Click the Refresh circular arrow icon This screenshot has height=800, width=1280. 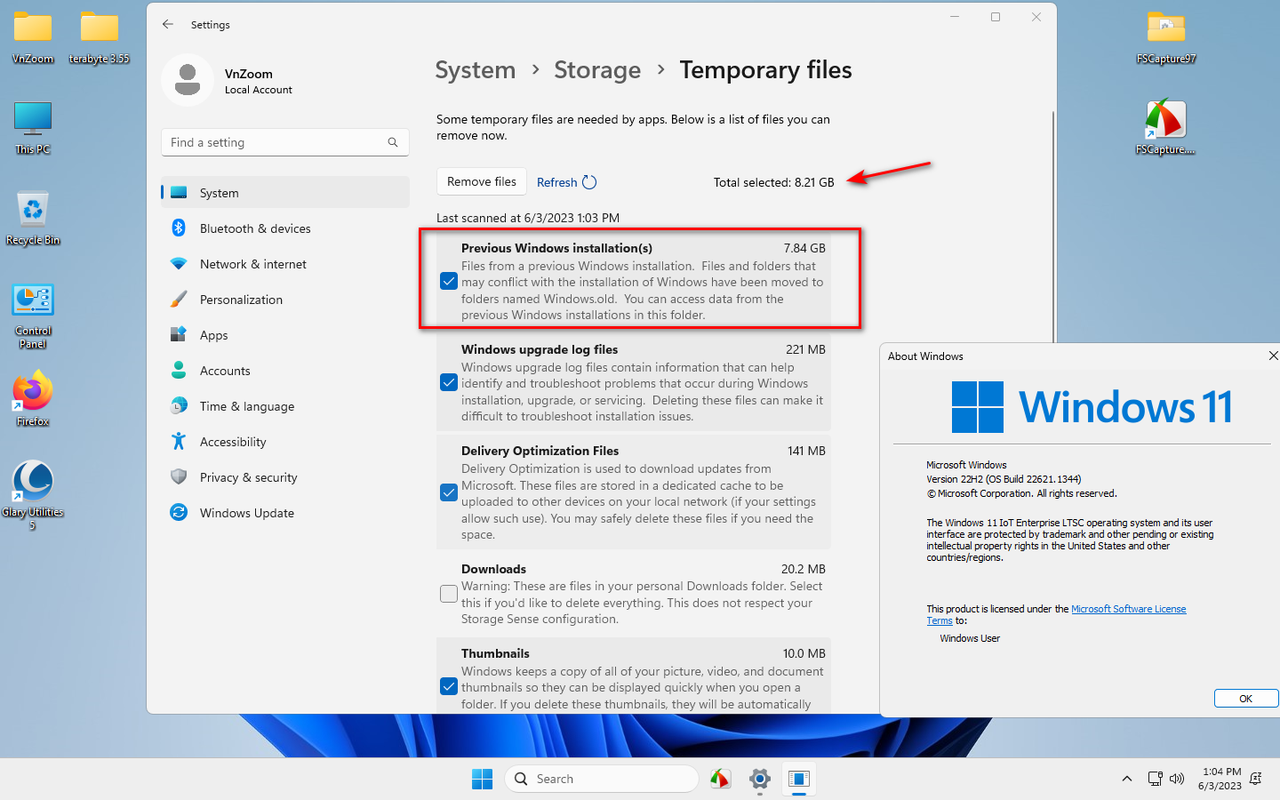pyautogui.click(x=589, y=182)
